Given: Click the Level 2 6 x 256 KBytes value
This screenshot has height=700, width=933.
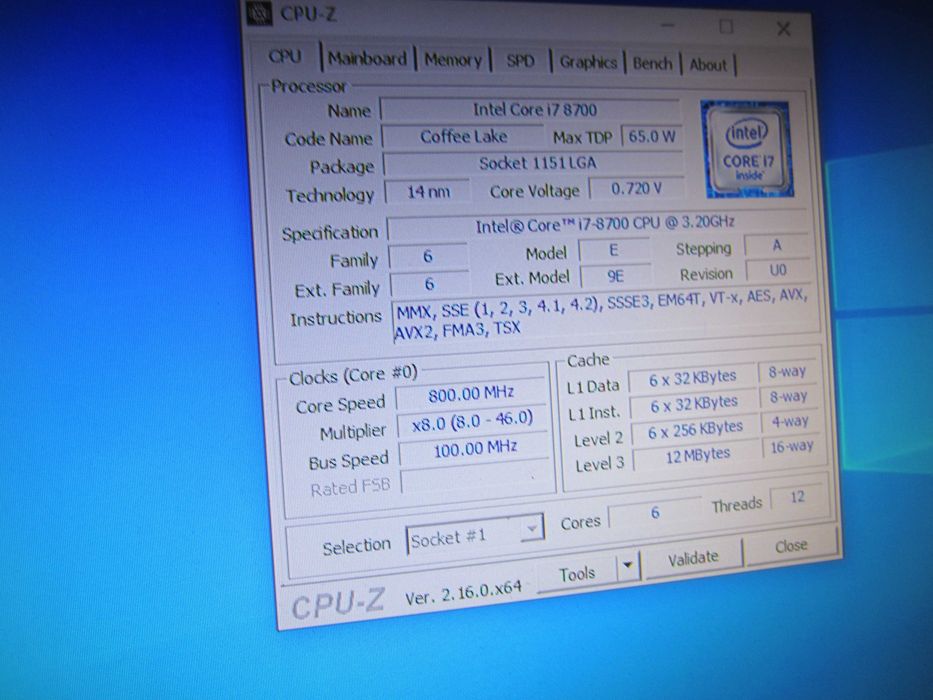Looking at the screenshot, I should [696, 429].
